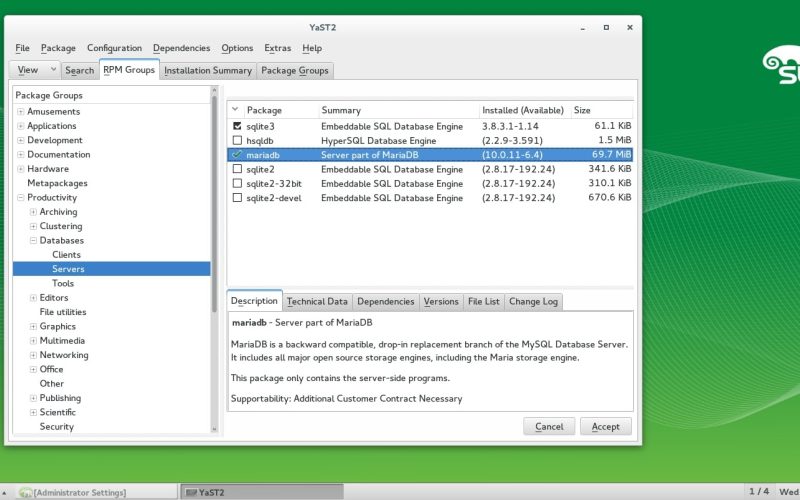This screenshot has height=500, width=800.
Task: Select the Tools tree item
Action: coord(63,283)
